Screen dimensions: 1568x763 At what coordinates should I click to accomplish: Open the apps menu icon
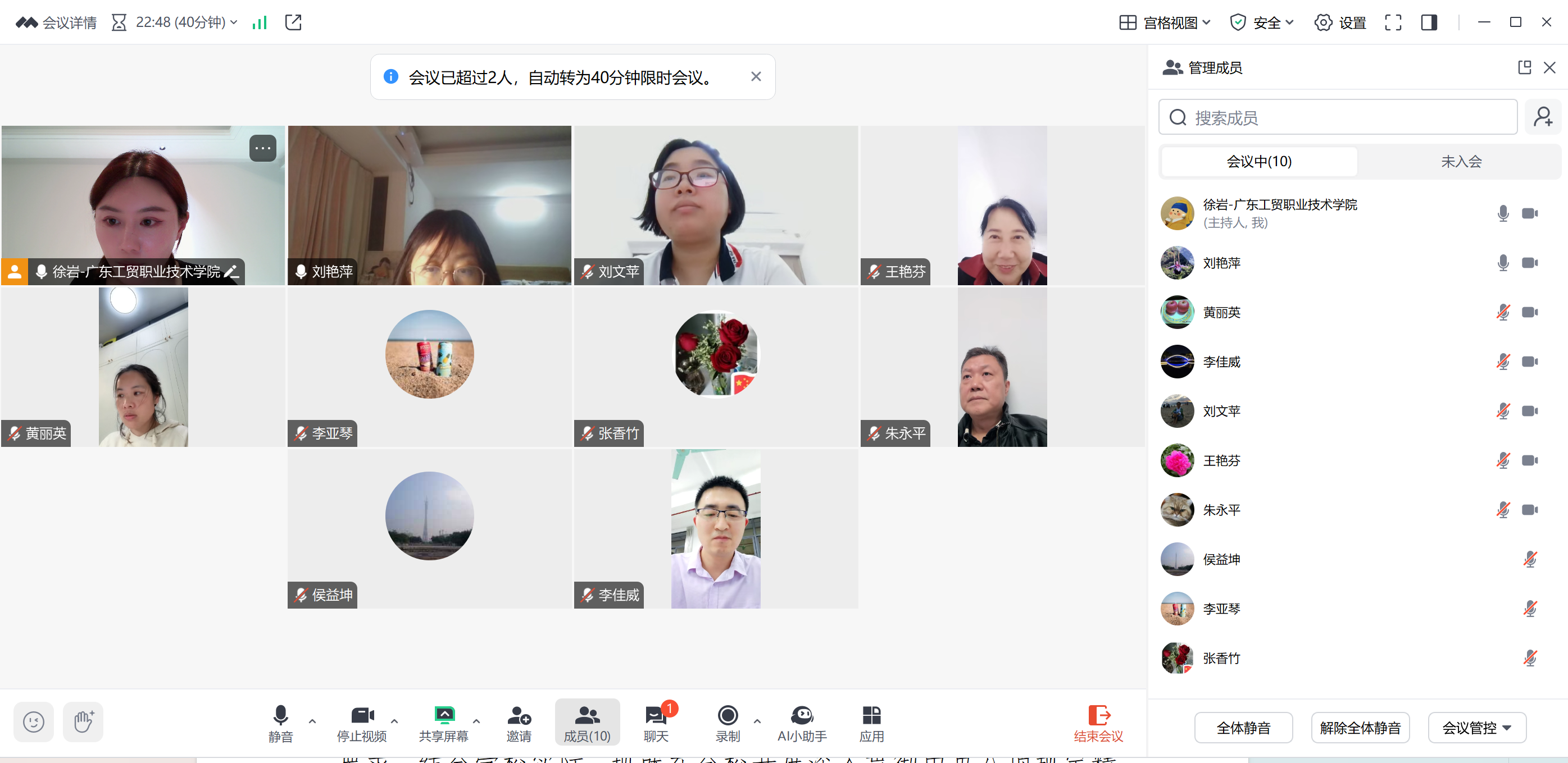871,721
